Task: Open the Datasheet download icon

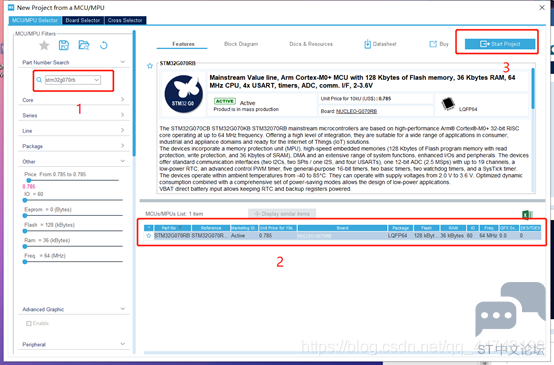Action: [367, 44]
